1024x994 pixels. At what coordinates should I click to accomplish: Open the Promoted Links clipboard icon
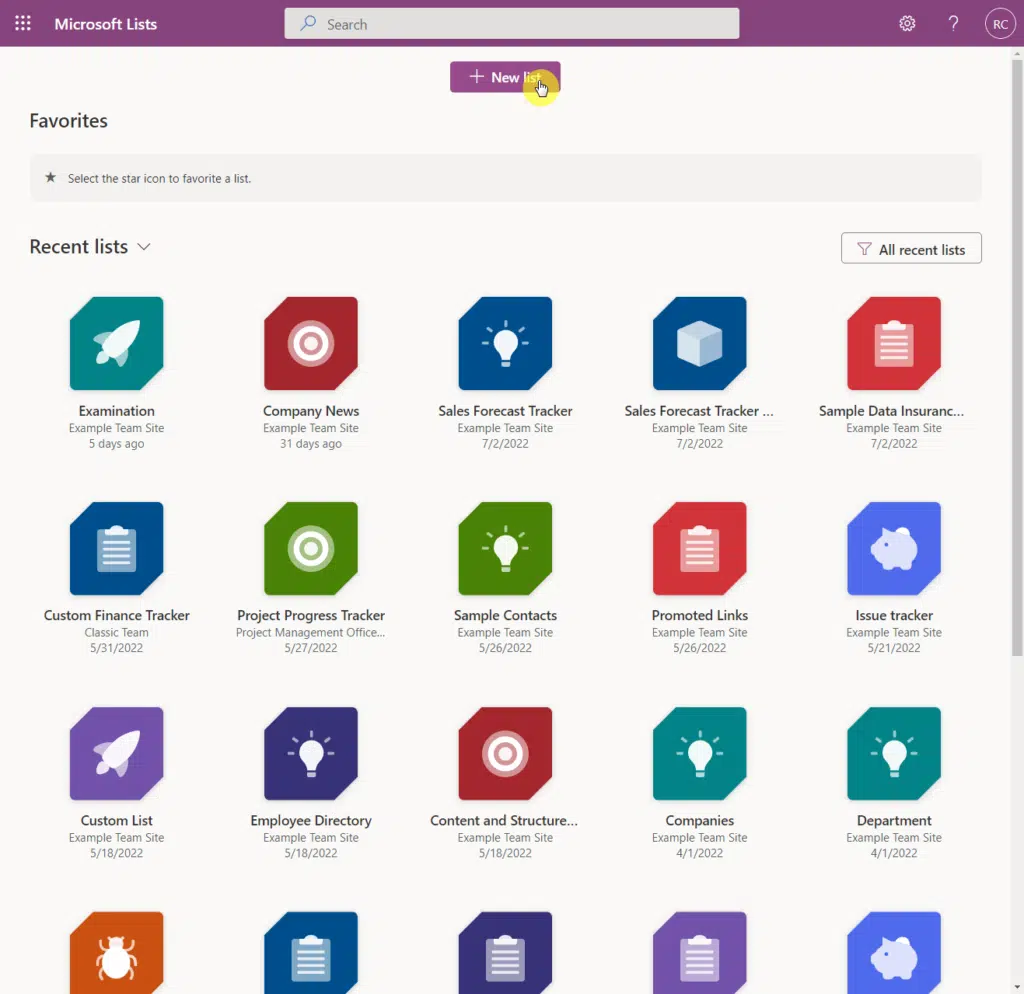tap(699, 549)
